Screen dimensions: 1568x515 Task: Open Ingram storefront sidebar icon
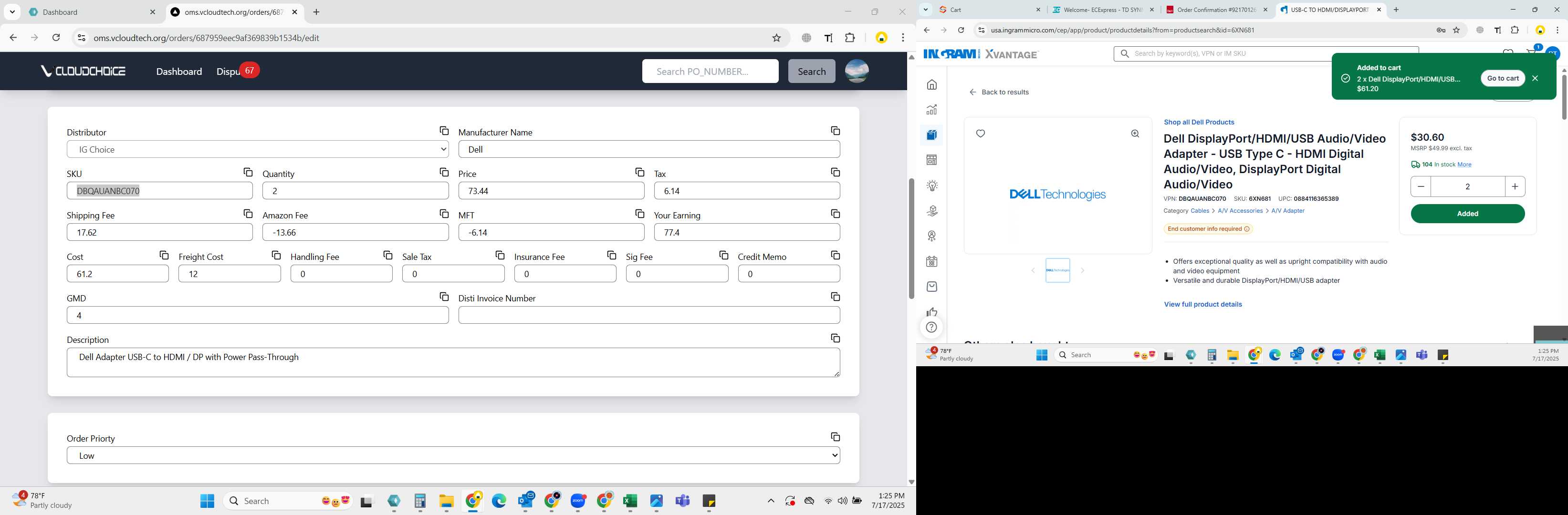931,160
